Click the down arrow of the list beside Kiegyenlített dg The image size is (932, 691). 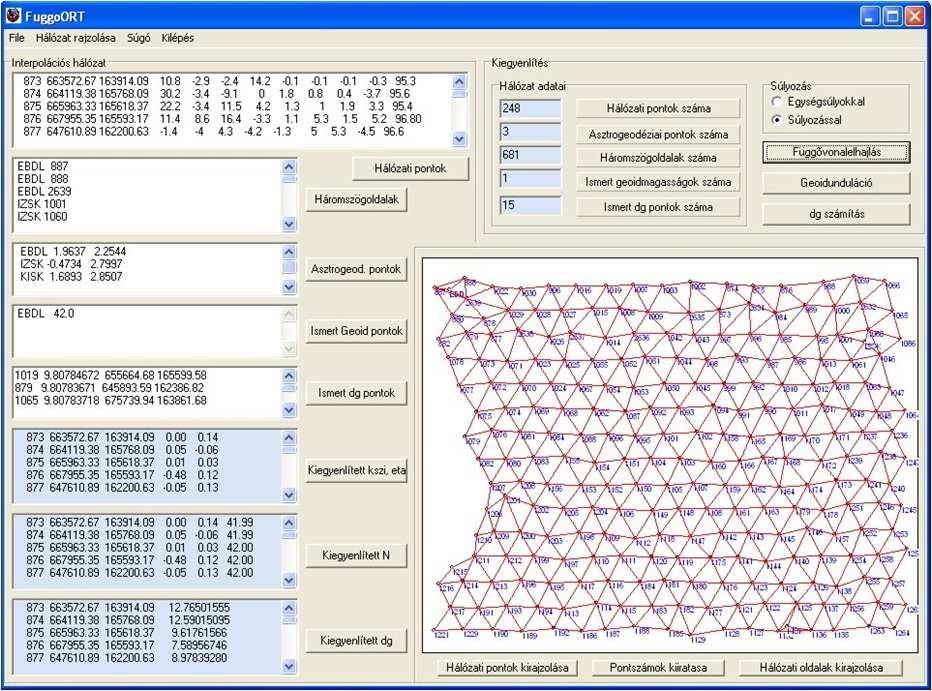(x=289, y=666)
